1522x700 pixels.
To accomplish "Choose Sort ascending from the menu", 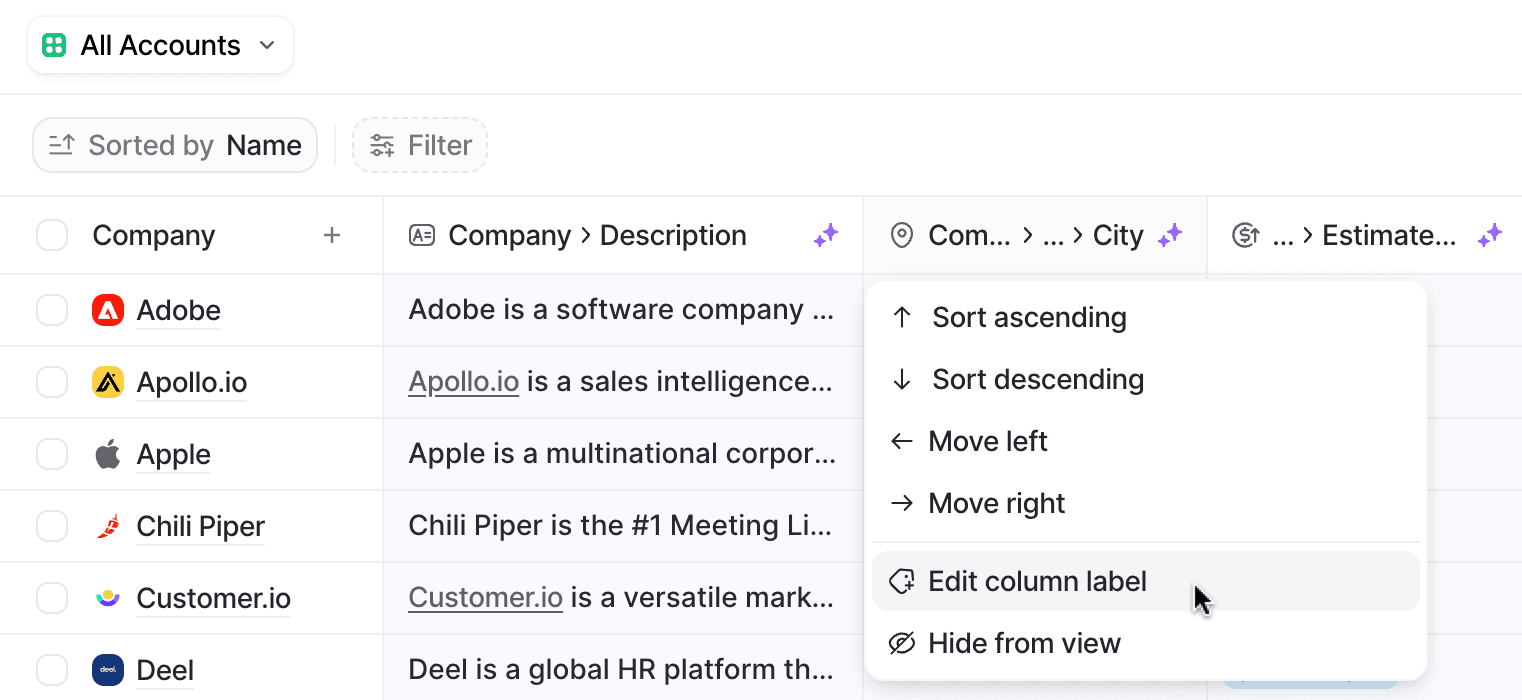I will click(x=1146, y=318).
